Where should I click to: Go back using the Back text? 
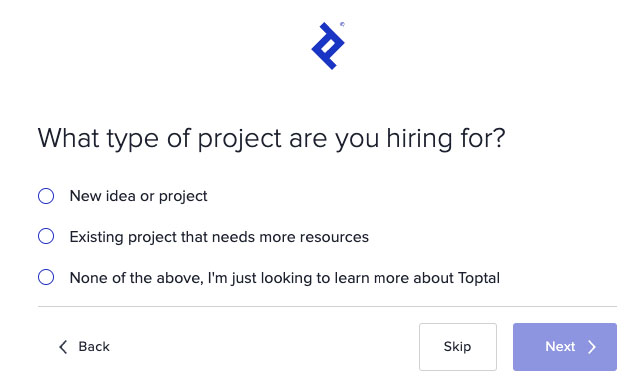94,347
